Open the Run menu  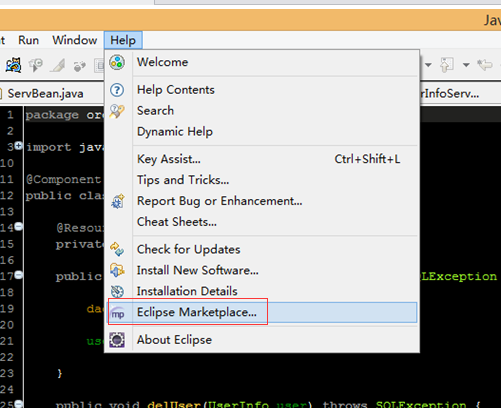[28, 40]
